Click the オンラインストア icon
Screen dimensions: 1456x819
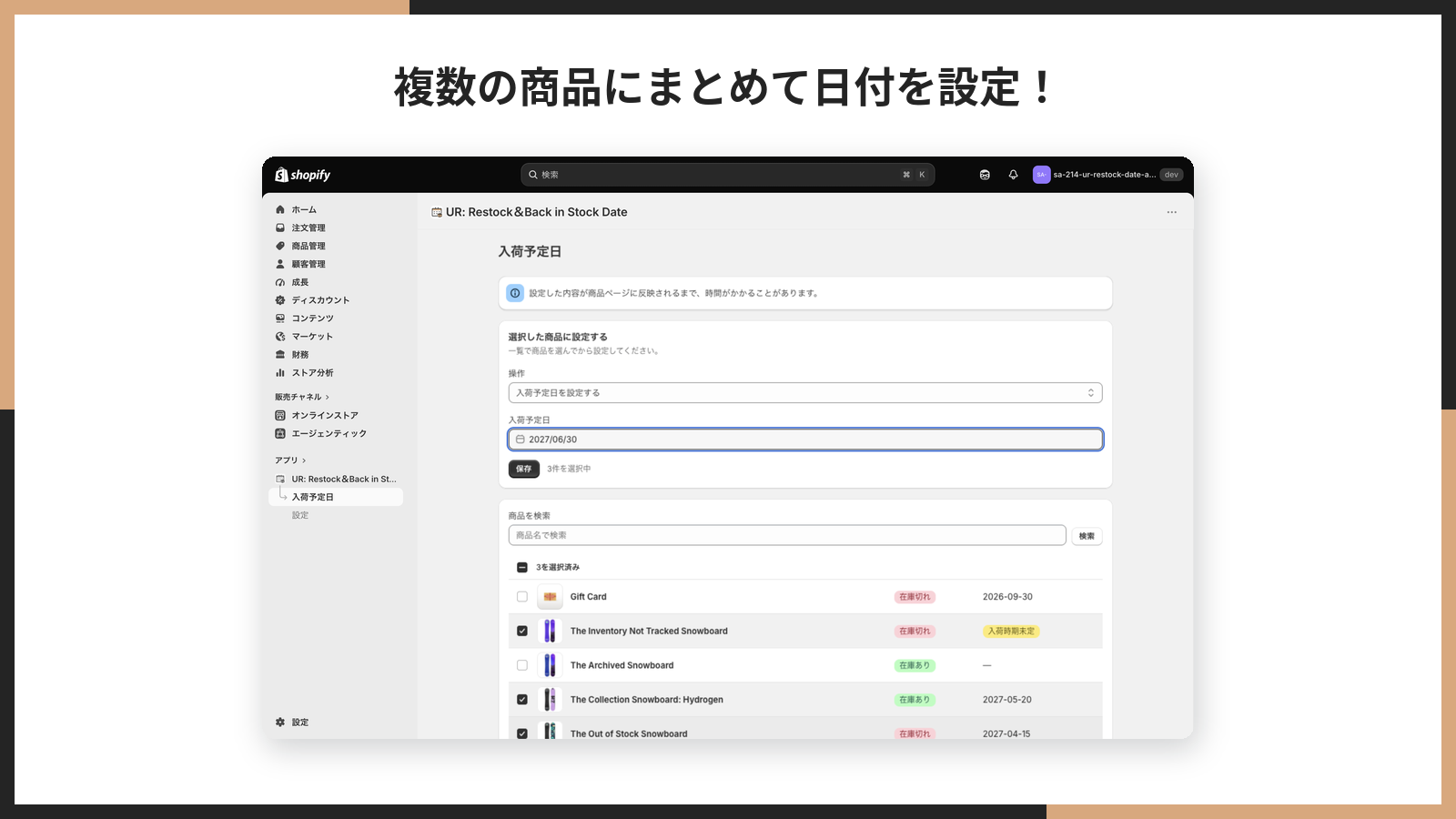pos(280,415)
